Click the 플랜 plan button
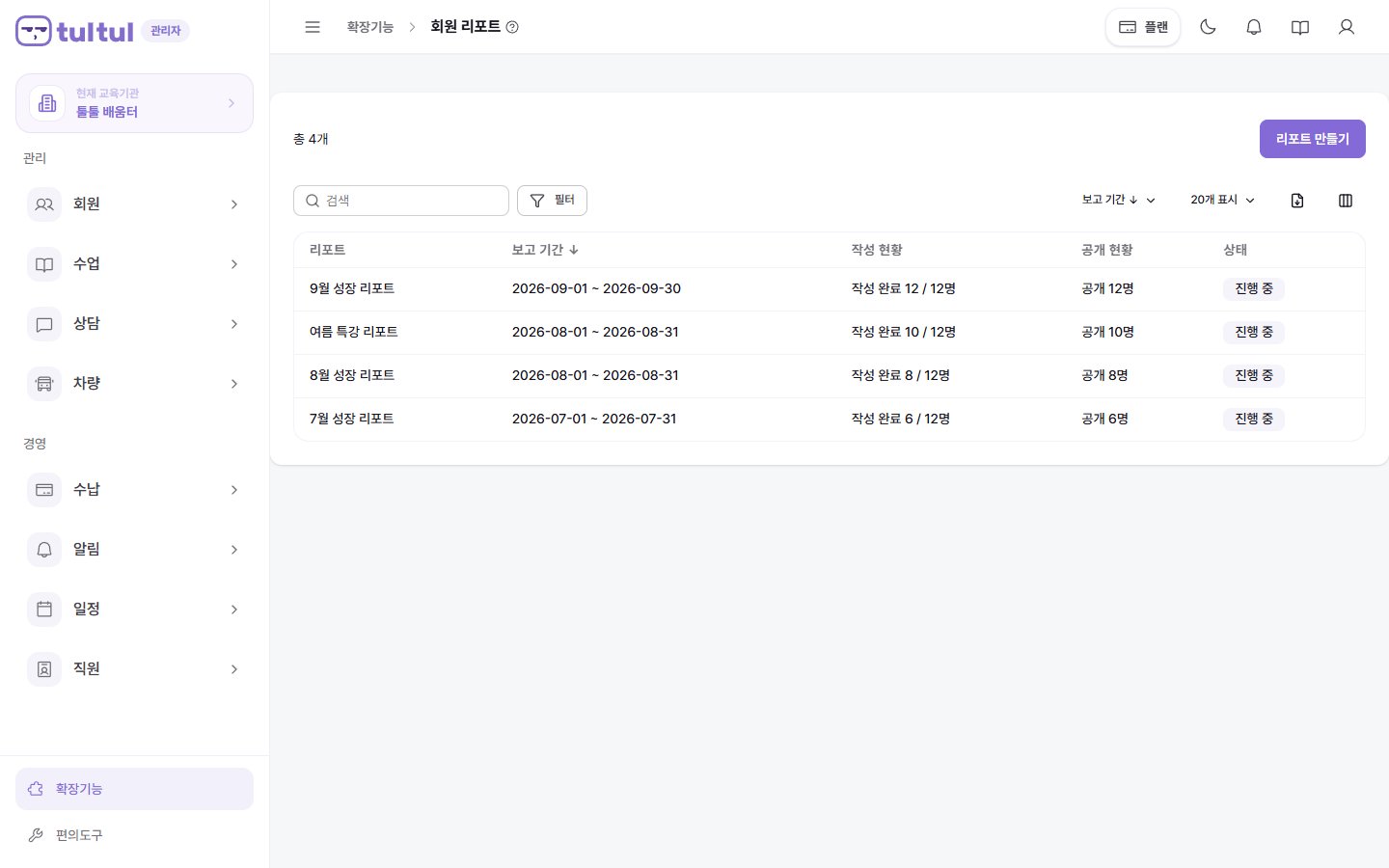This screenshot has height=868, width=1389. pyautogui.click(x=1143, y=27)
